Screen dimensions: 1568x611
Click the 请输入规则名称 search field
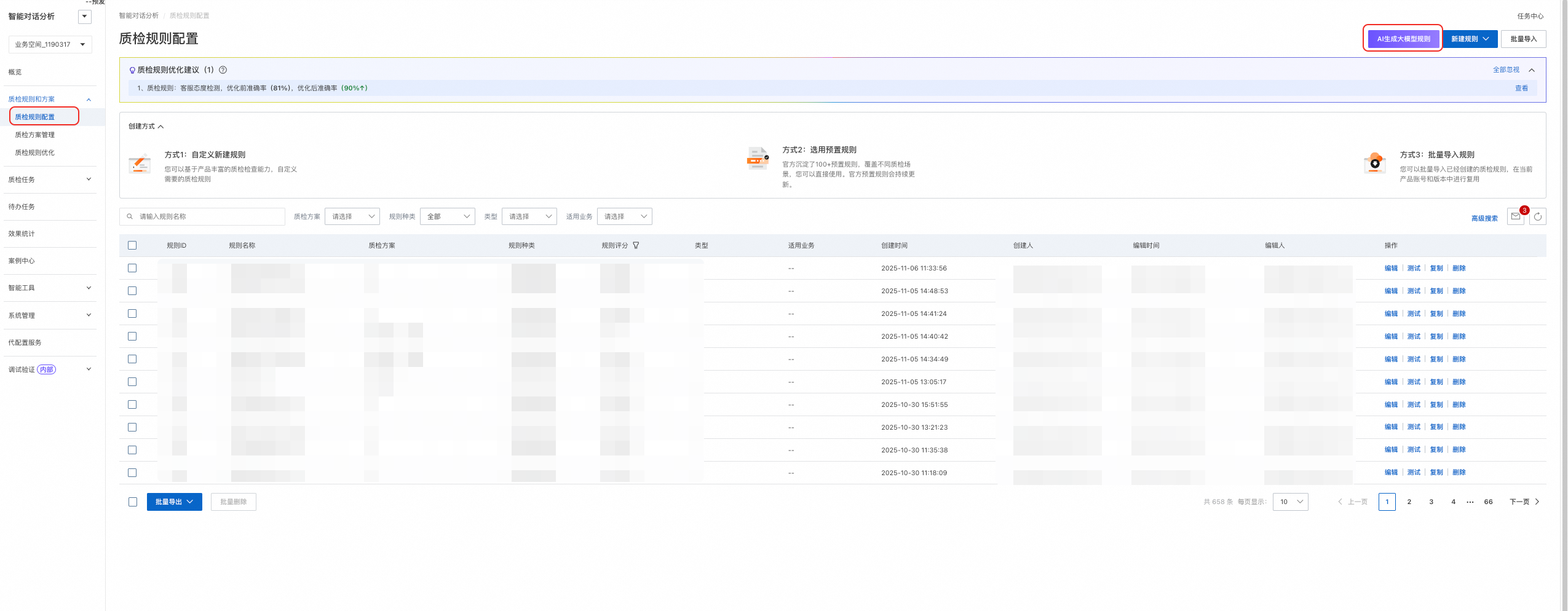tap(202, 216)
